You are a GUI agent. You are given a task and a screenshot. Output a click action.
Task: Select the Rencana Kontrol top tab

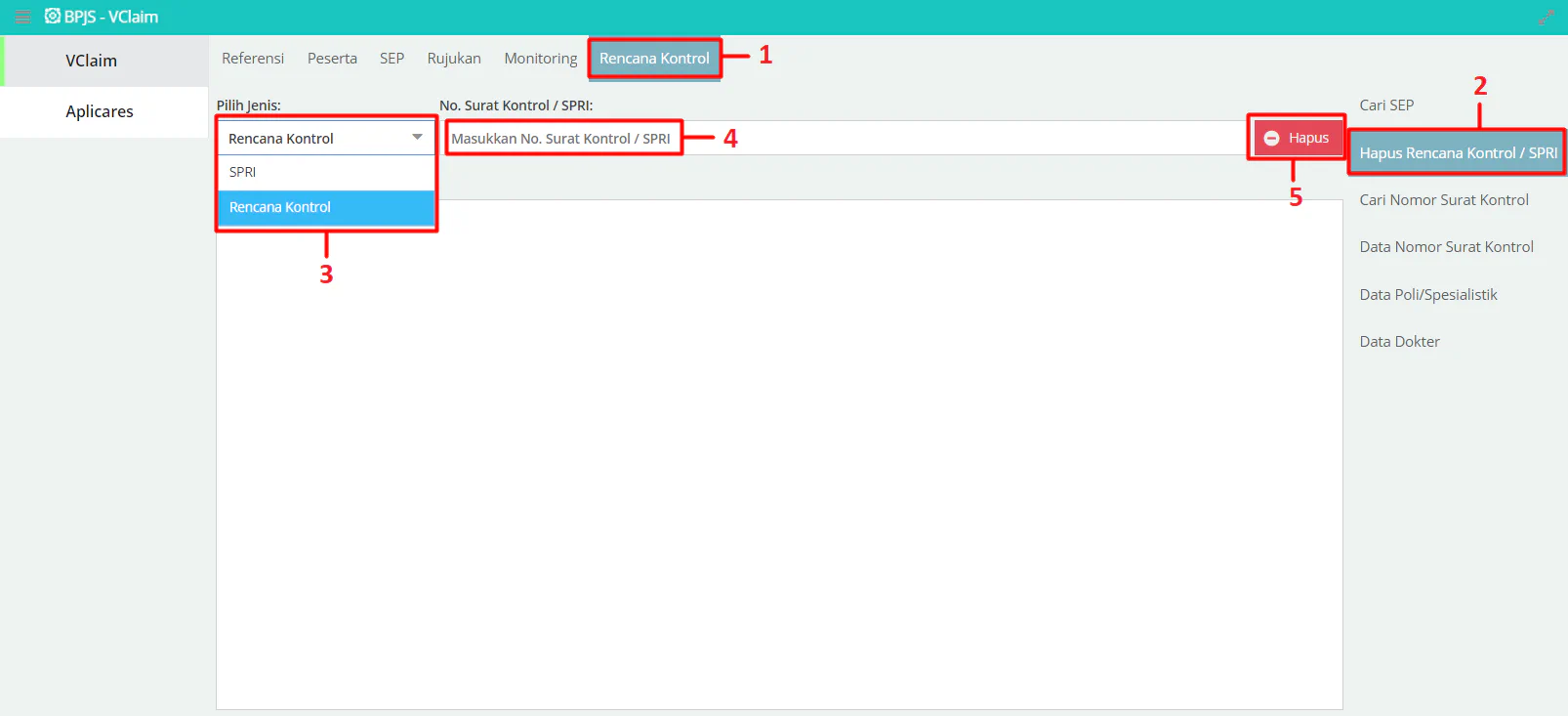654,59
